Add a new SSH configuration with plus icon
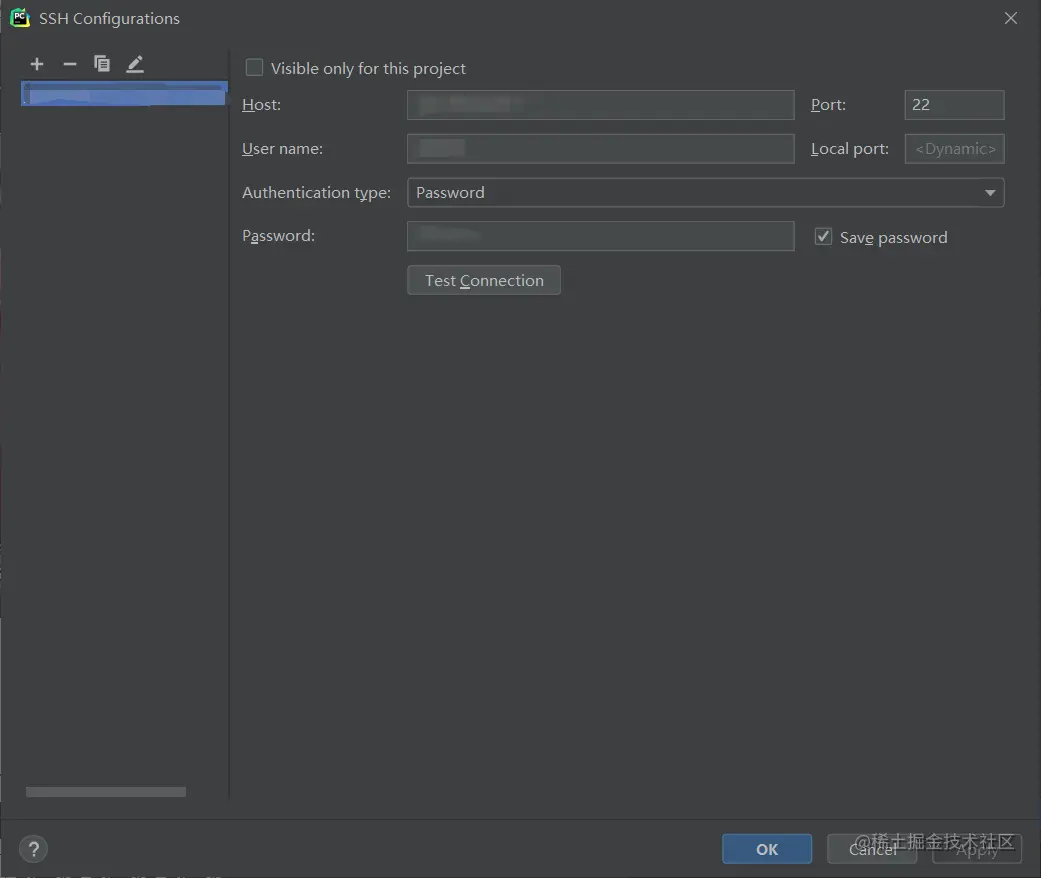The width and height of the screenshot is (1041, 878). tap(36, 63)
